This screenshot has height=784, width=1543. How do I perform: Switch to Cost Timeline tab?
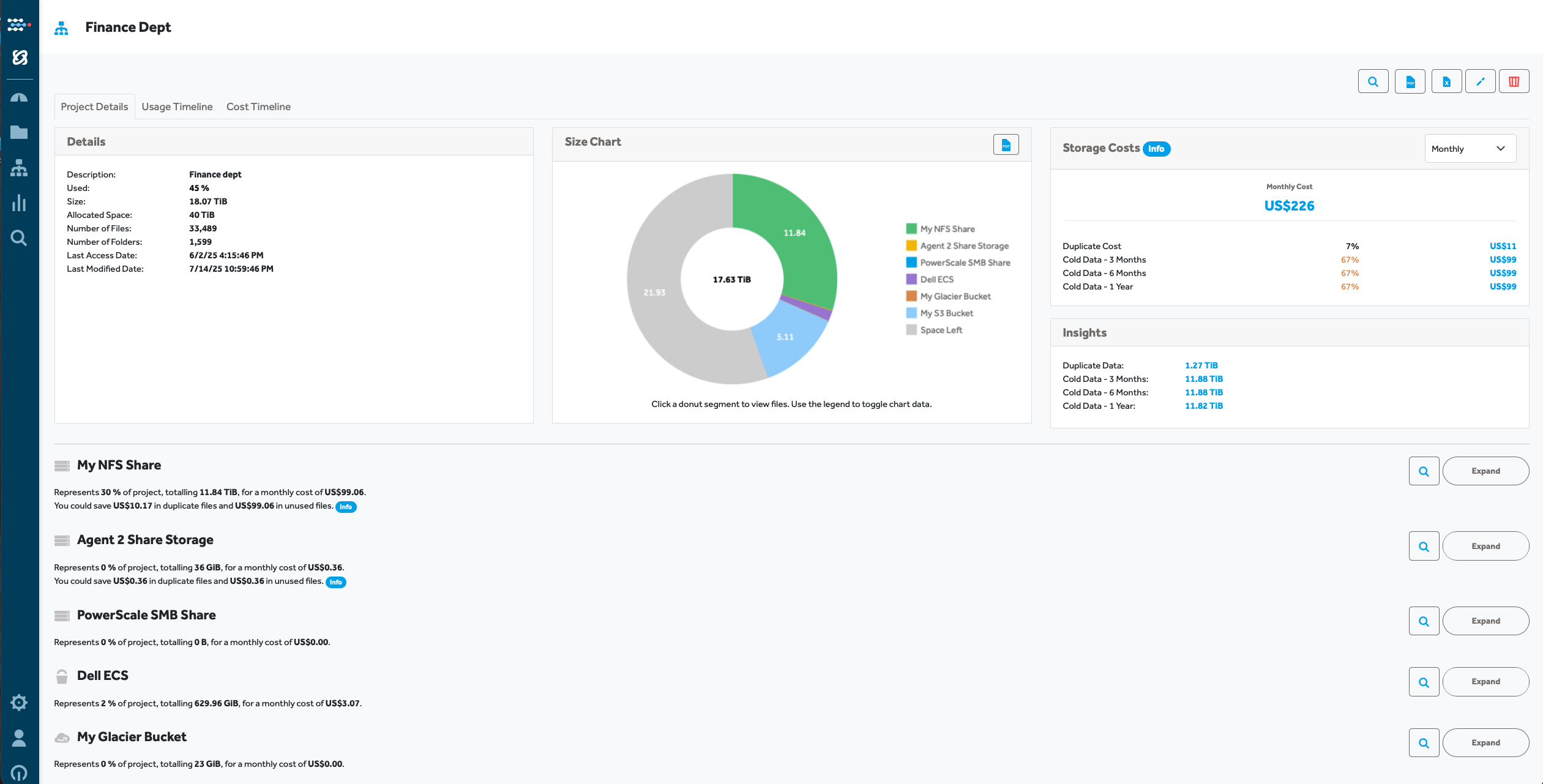click(x=258, y=106)
